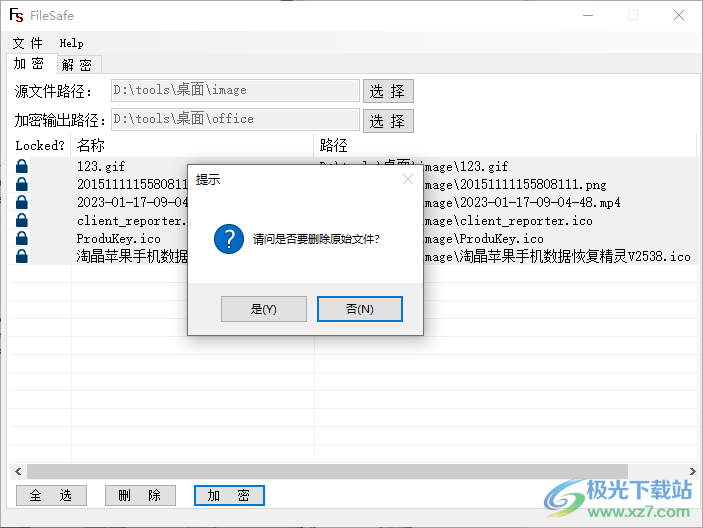Screen dimensions: 703x528
Task: Select the ProduKey.ico file name
Action: point(119,238)
